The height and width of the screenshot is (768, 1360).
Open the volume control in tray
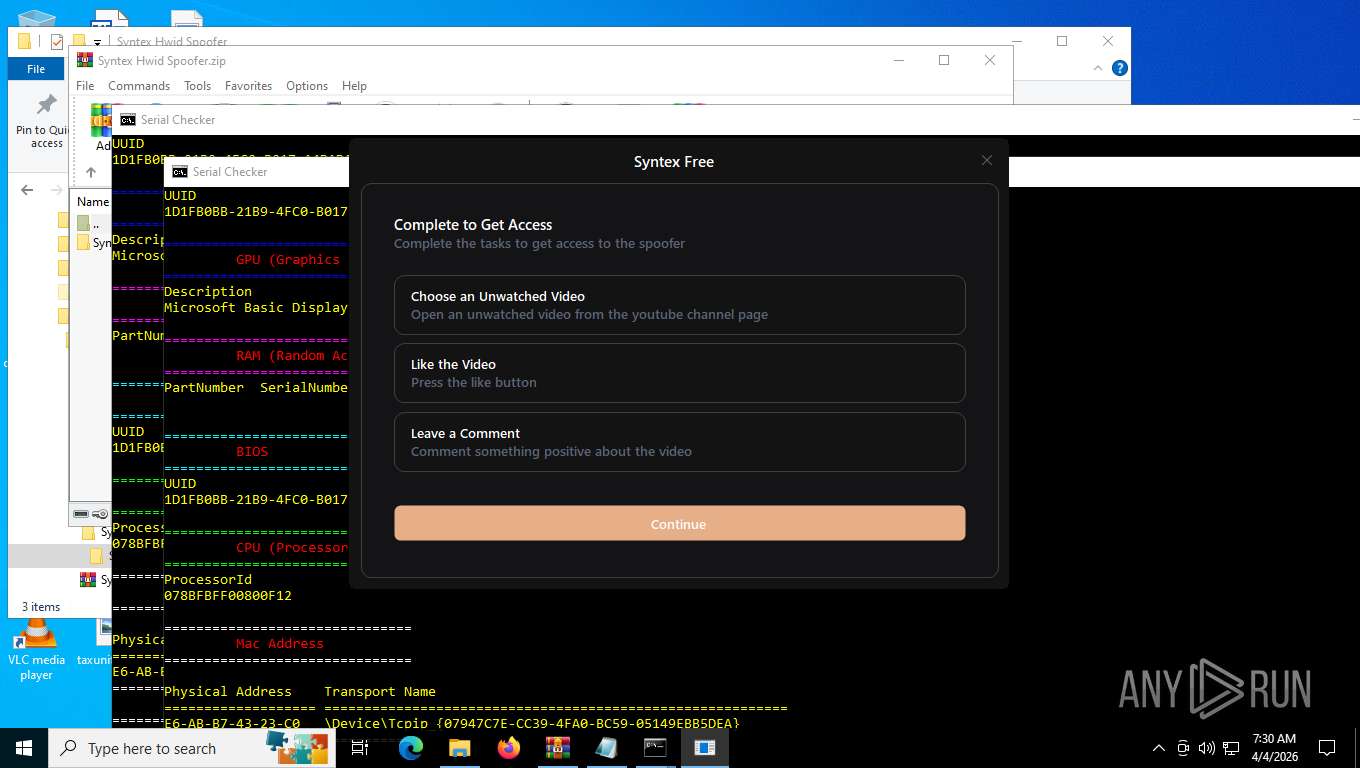tap(1206, 748)
